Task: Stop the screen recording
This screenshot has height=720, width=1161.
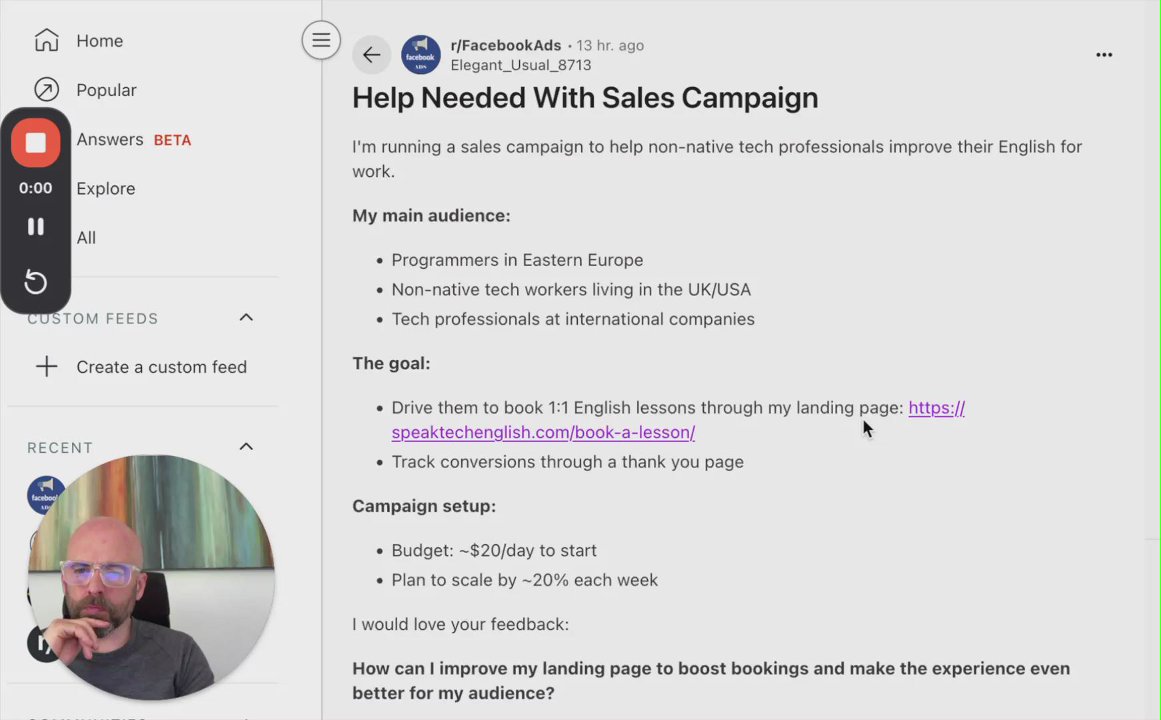Action: point(36,143)
